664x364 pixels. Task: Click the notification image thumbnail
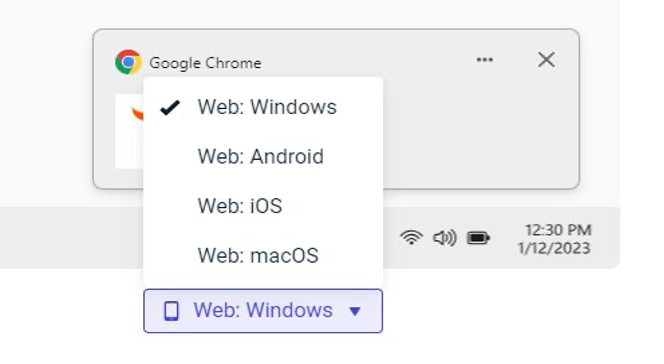click(129, 131)
